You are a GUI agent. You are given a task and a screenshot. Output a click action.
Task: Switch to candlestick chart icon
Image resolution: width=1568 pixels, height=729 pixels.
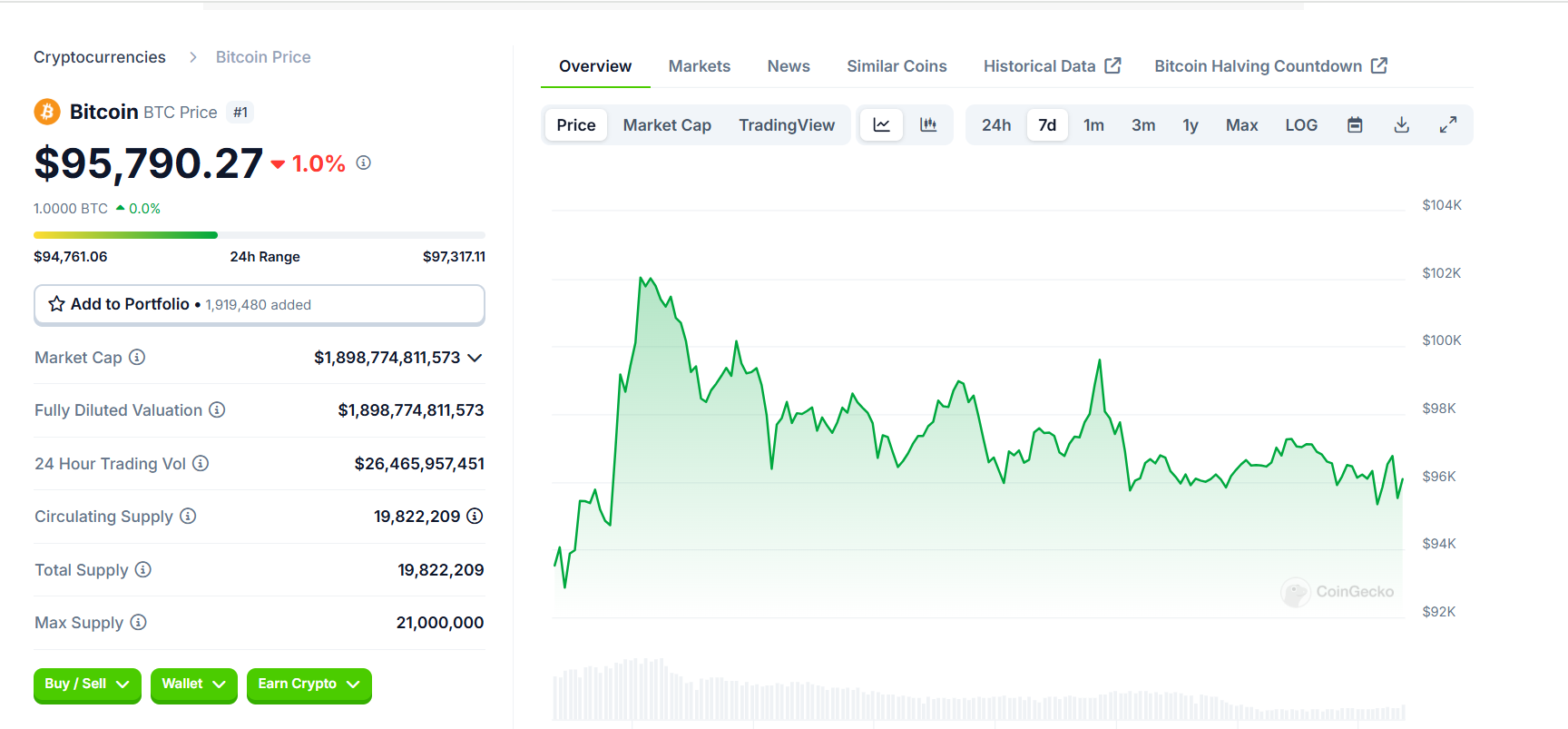pyautogui.click(x=928, y=124)
